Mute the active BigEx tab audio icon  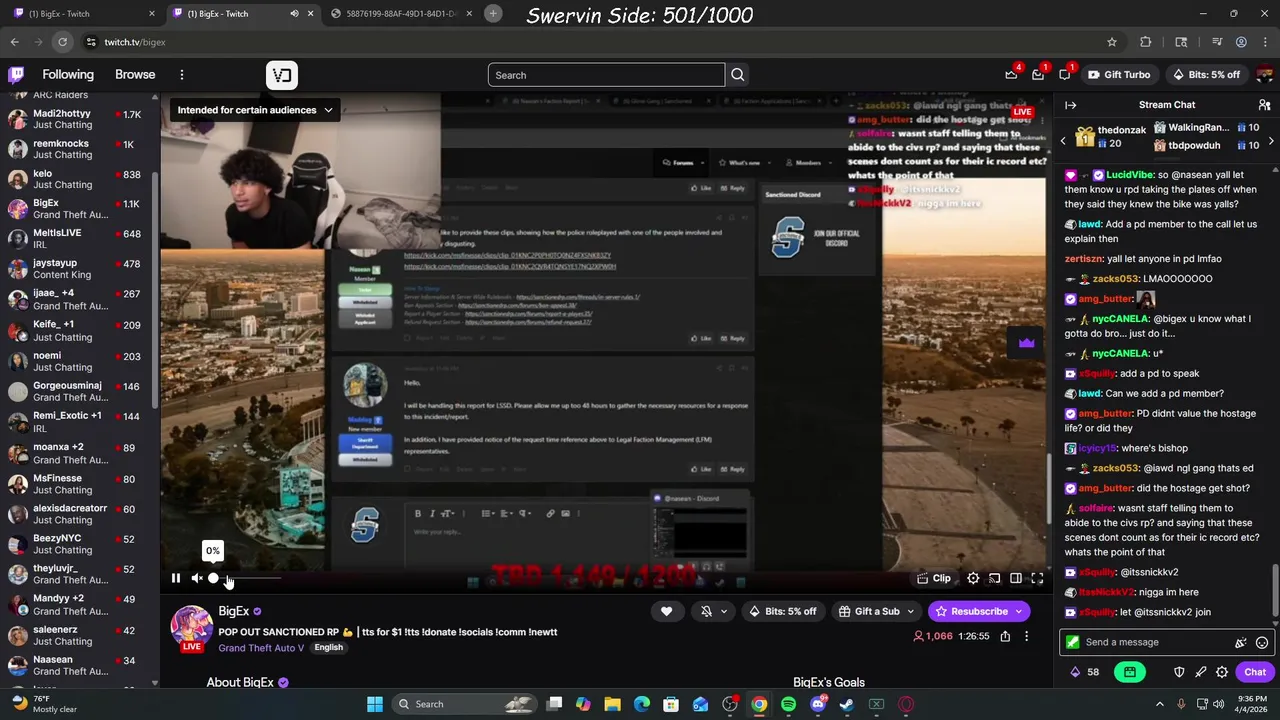point(294,13)
